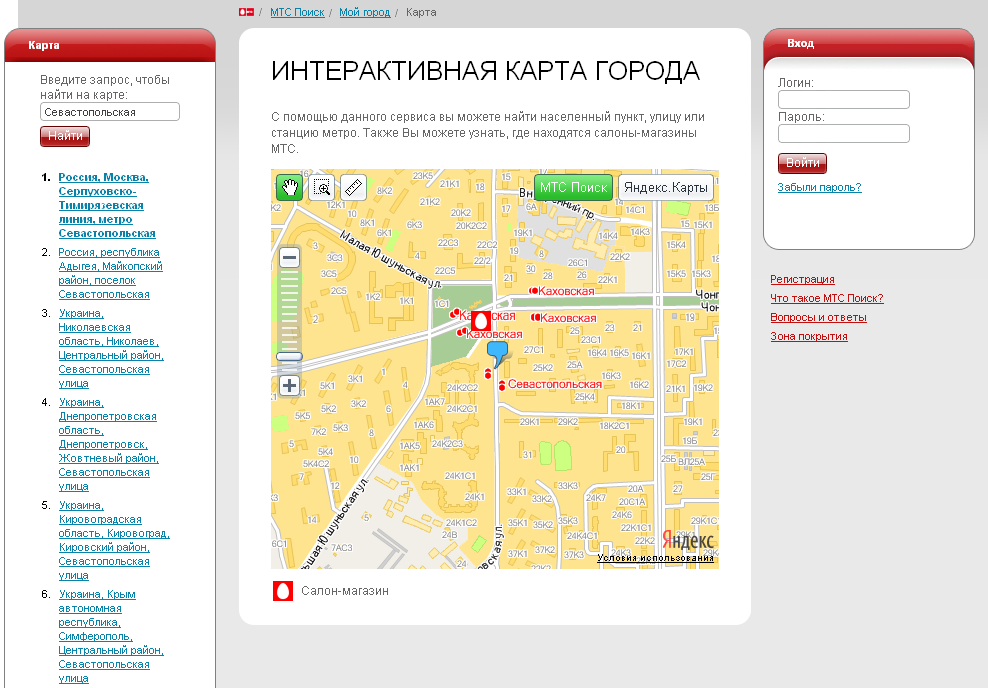988x688 pixels.
Task: Choose the ruler distance-measuring tool
Action: pyautogui.click(x=353, y=187)
